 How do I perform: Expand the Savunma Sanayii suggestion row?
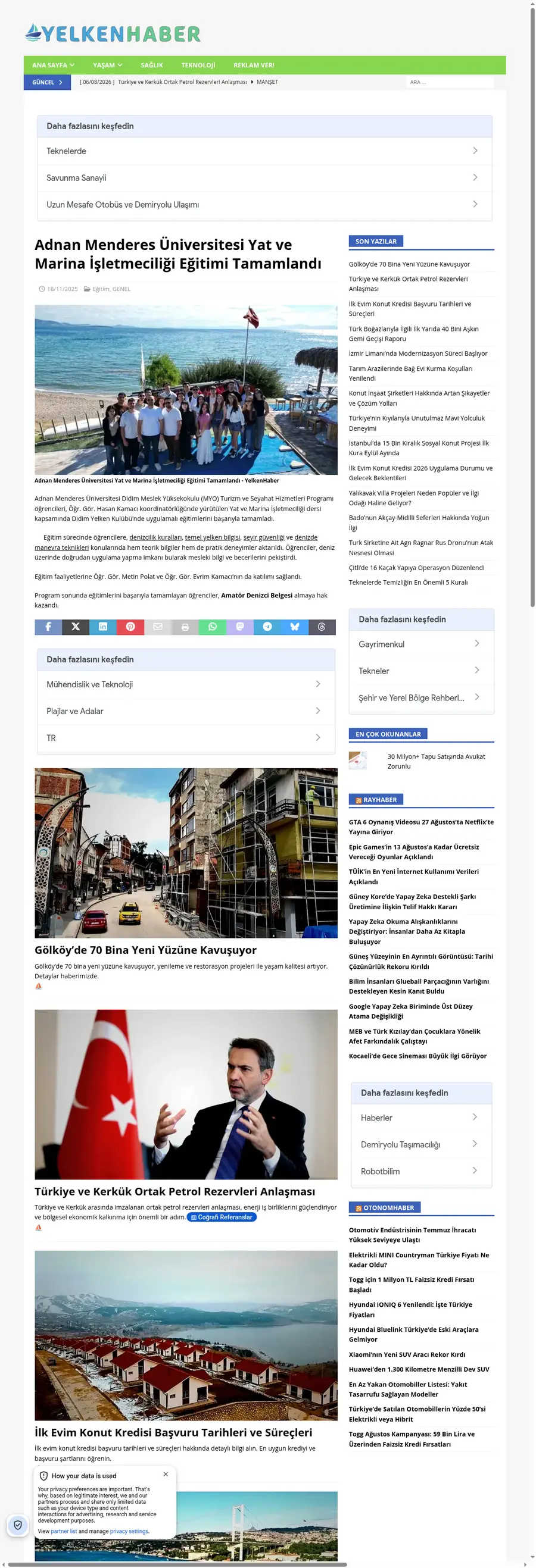(x=264, y=178)
